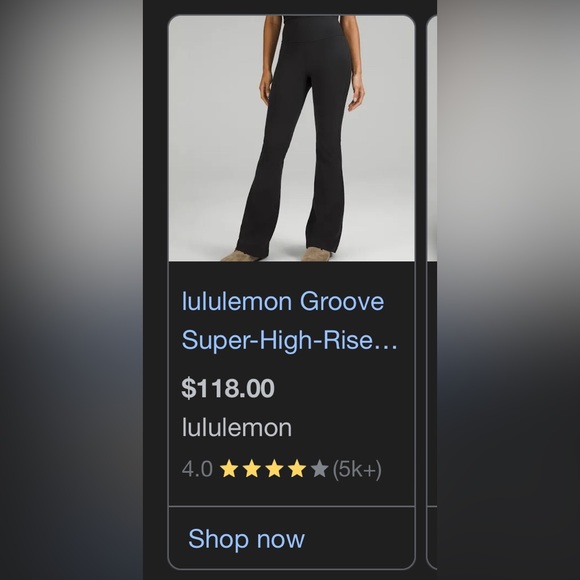Open the (5k+) reviews count

(x=357, y=469)
